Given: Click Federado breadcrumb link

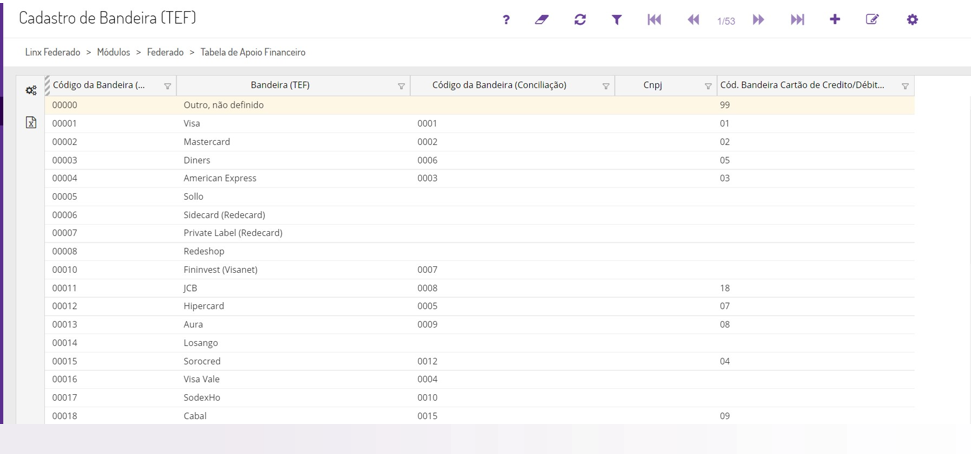Looking at the screenshot, I should pyautogui.click(x=165, y=53).
